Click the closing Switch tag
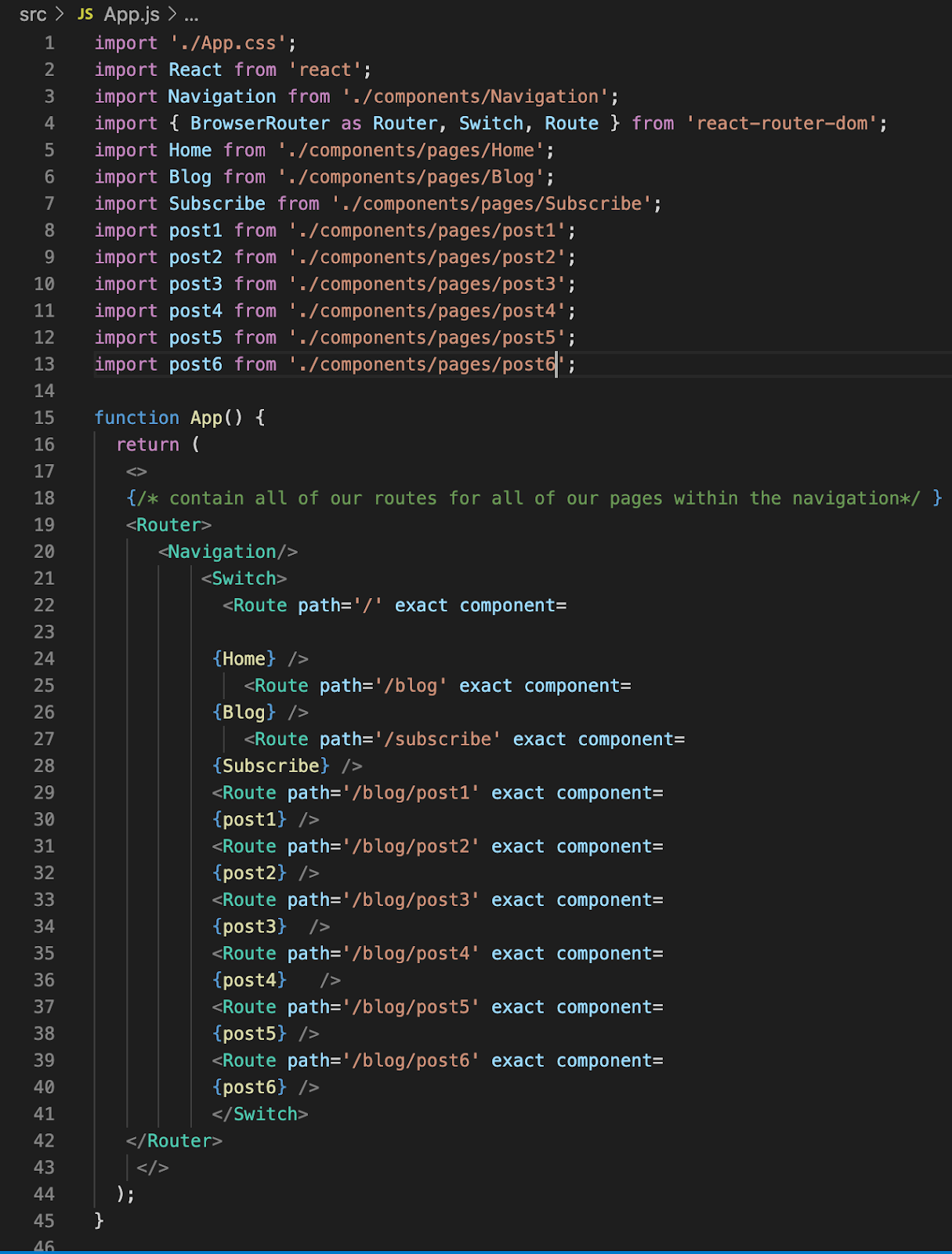952x1254 pixels. click(260, 1114)
